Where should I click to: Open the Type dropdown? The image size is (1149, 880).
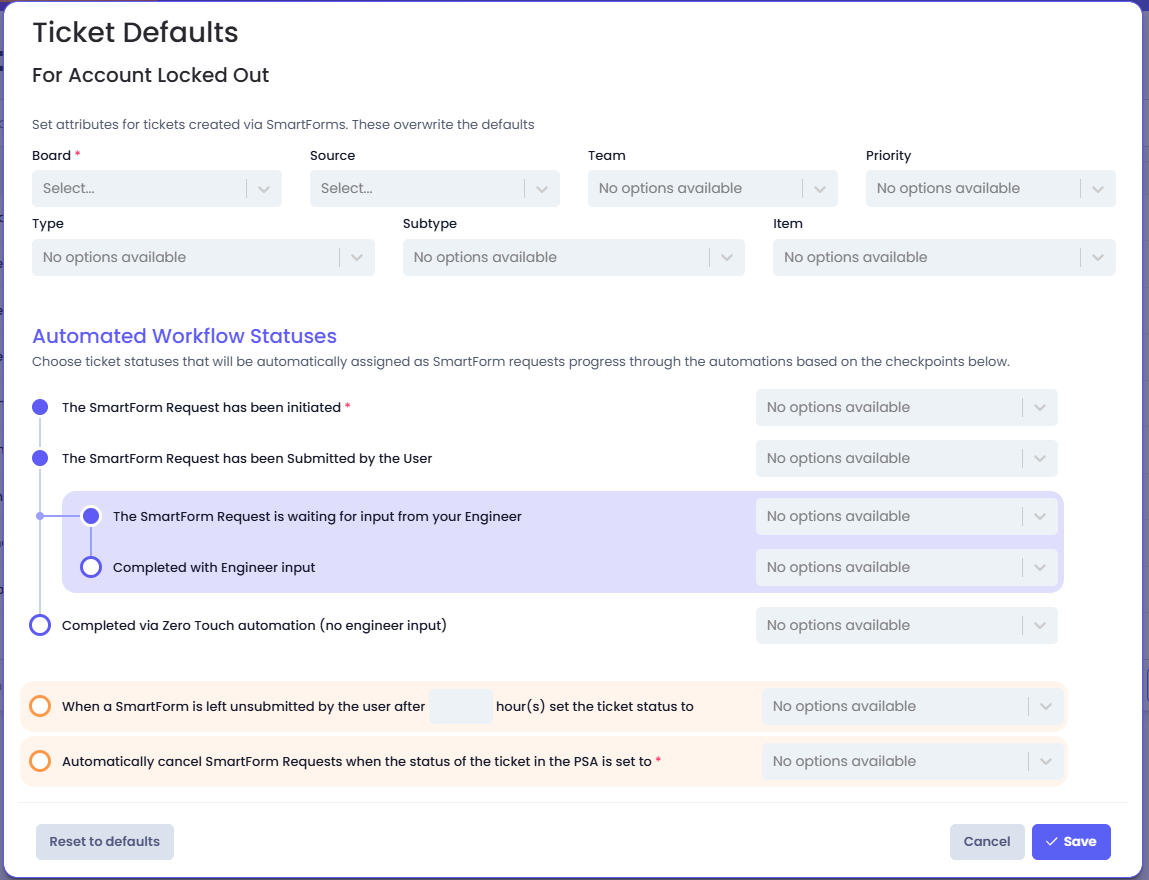203,257
